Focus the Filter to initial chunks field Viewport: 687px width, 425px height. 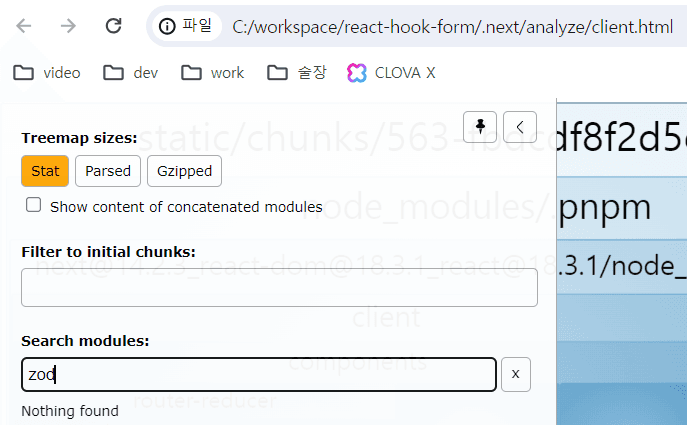click(x=279, y=288)
